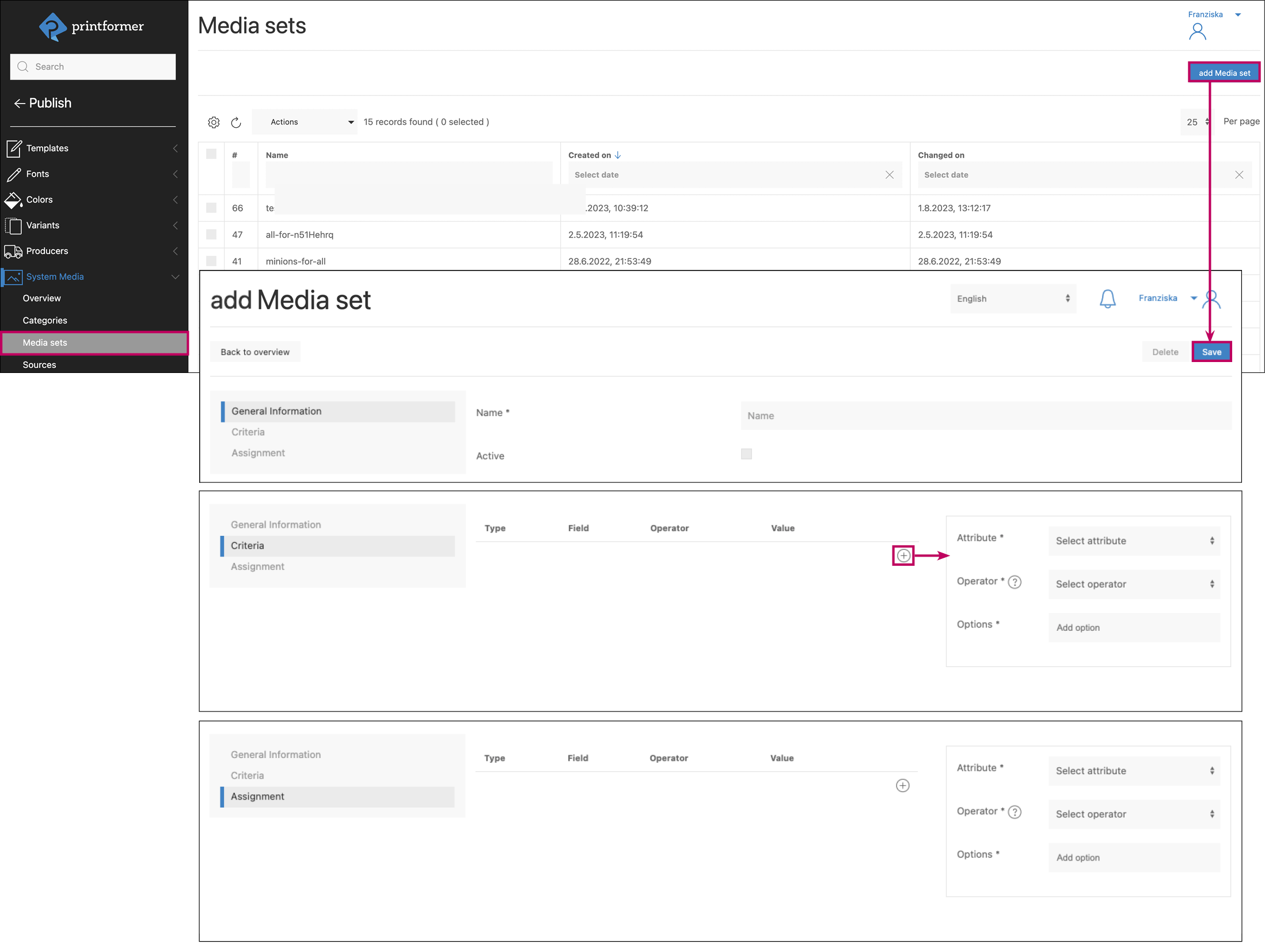Click the plus icon in Criteria table
Viewport: 1265px width, 952px height.
903,555
